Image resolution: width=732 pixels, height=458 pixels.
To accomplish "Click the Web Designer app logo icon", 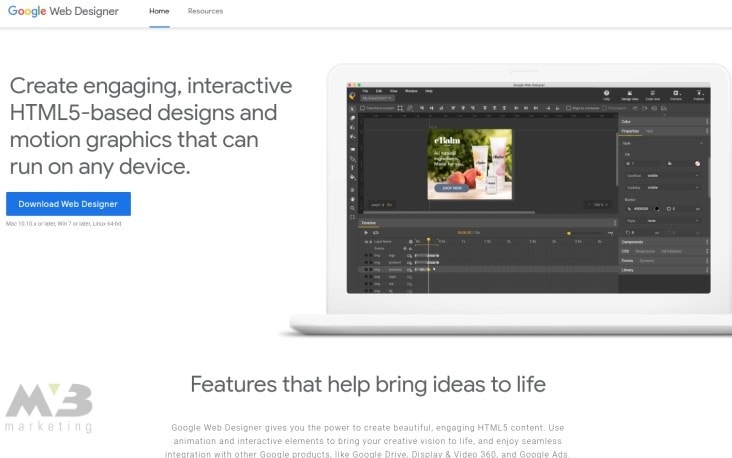I will [352, 96].
